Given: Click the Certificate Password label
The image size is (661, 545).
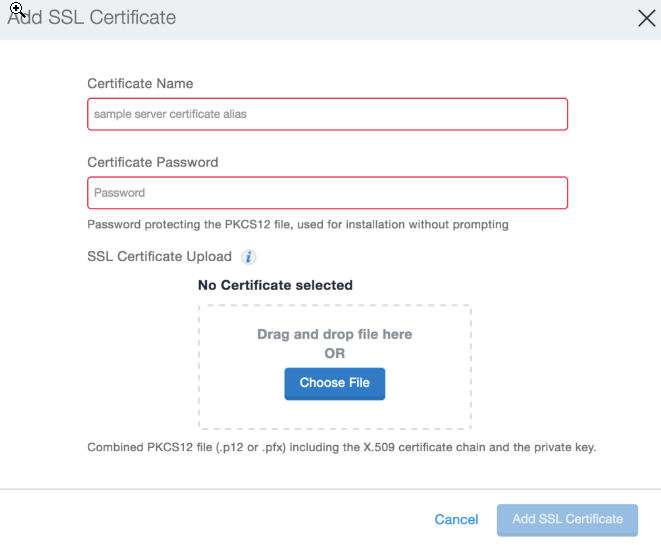Looking at the screenshot, I should pos(152,162).
